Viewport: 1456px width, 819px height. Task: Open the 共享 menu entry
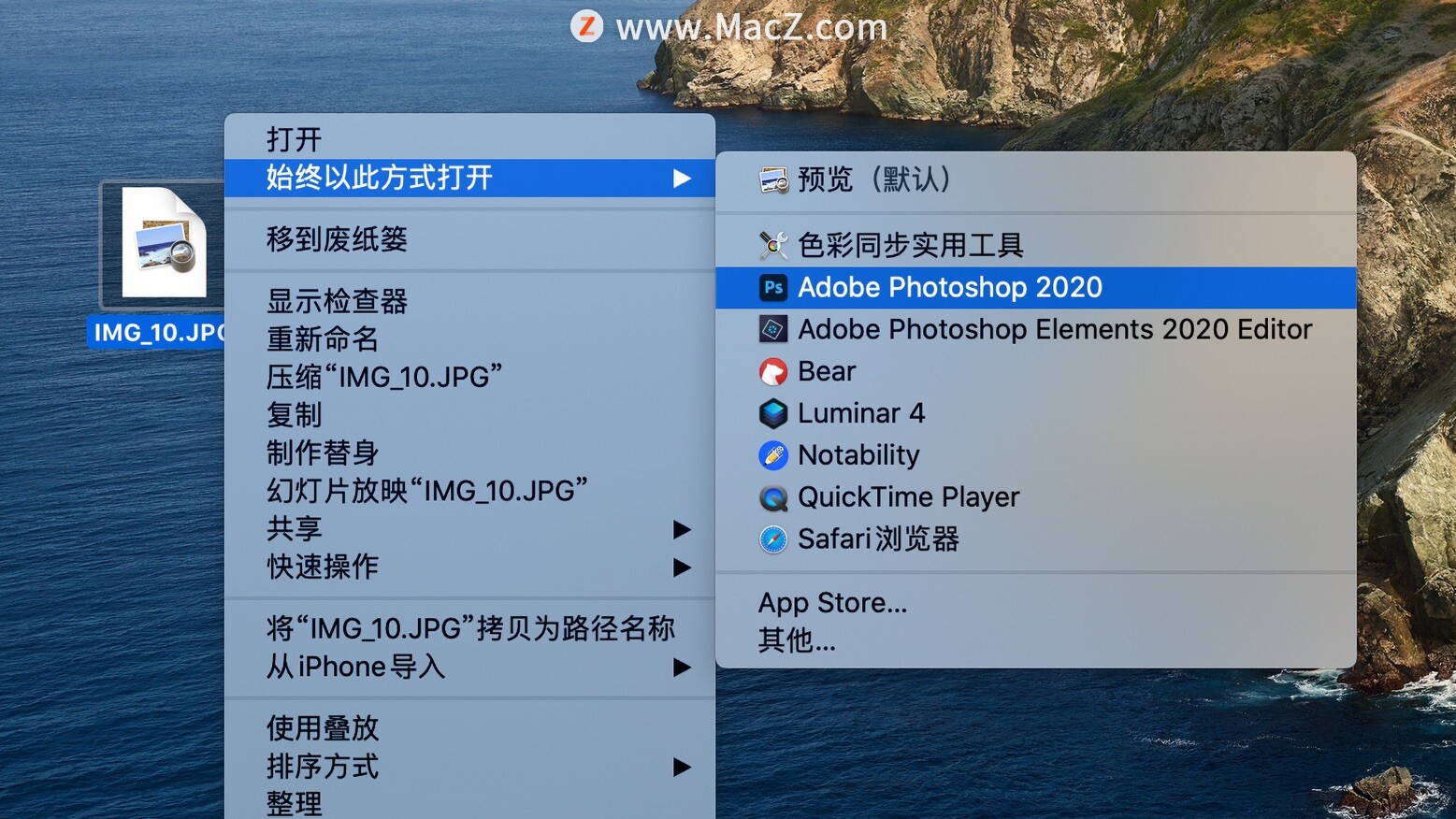click(469, 528)
